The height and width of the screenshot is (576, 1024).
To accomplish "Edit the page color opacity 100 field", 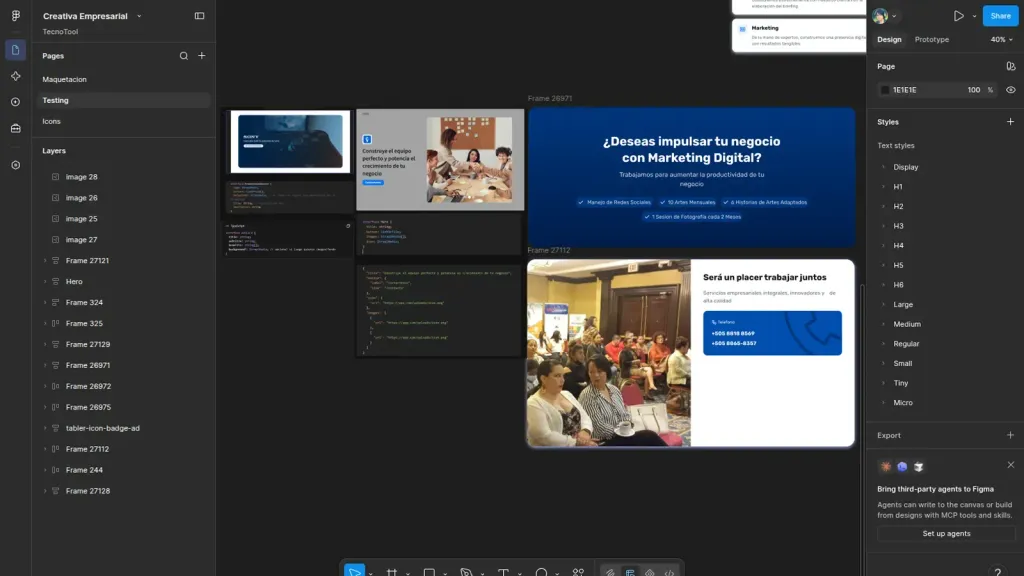I will pyautogui.click(x=974, y=90).
